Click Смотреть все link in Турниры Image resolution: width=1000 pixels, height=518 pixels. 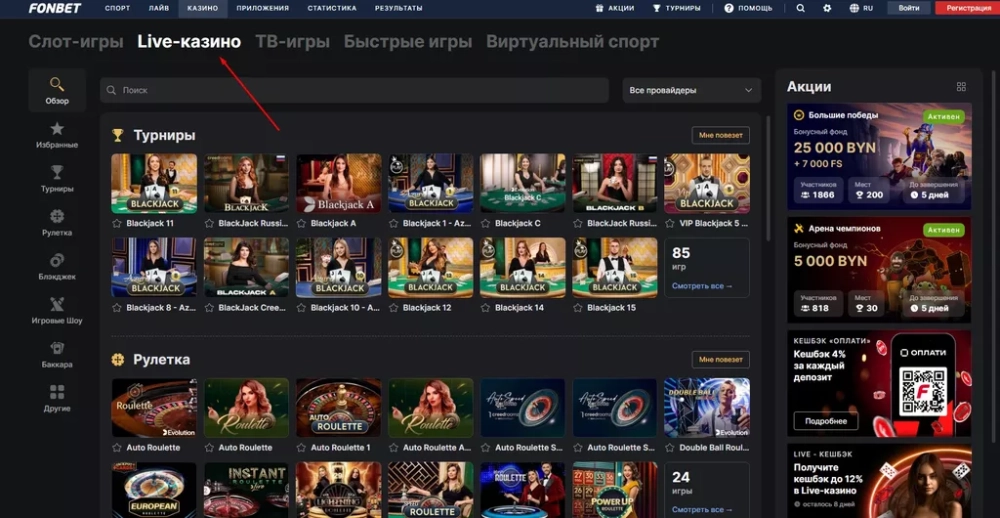coord(702,286)
